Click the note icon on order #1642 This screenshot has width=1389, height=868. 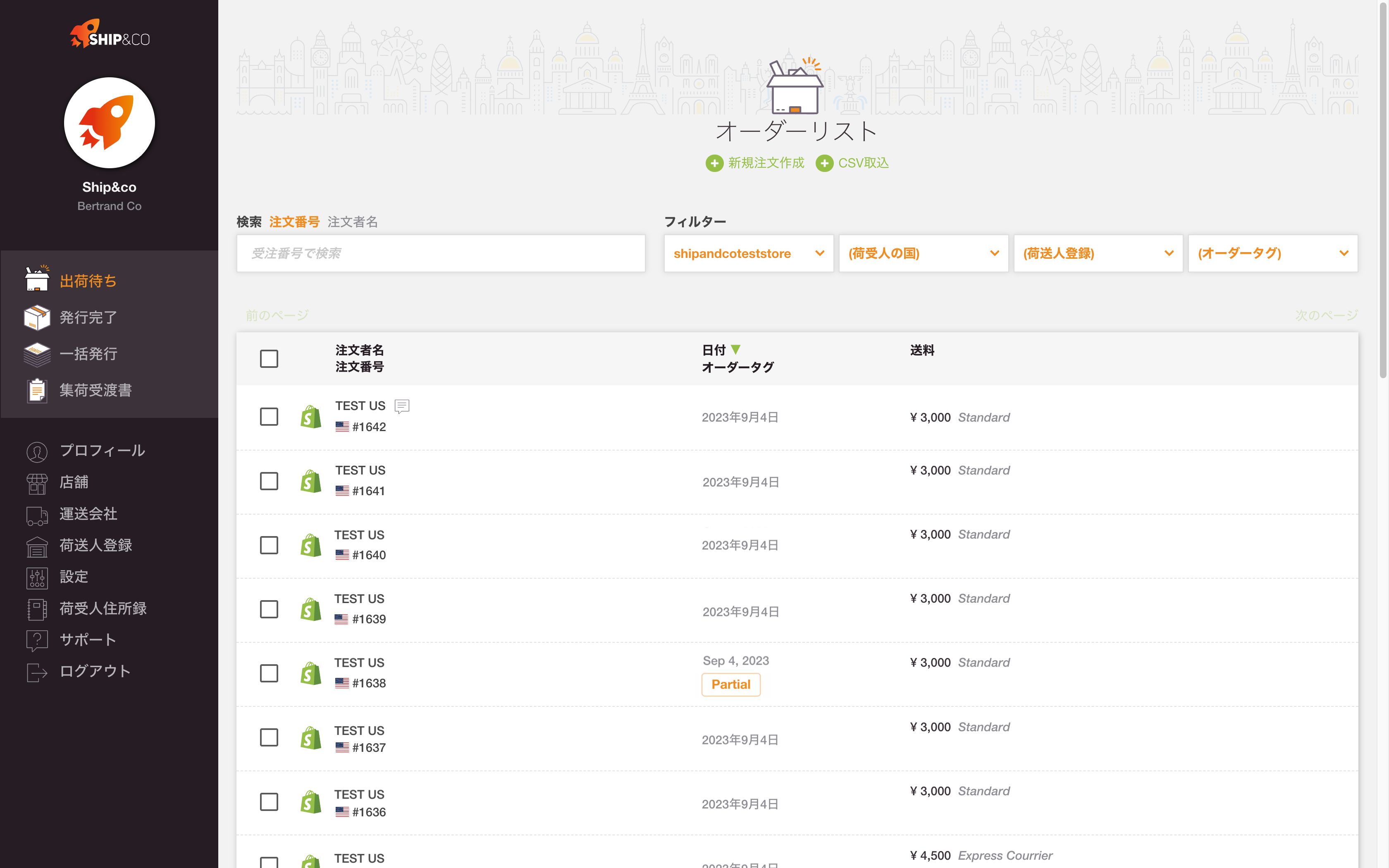(x=402, y=406)
